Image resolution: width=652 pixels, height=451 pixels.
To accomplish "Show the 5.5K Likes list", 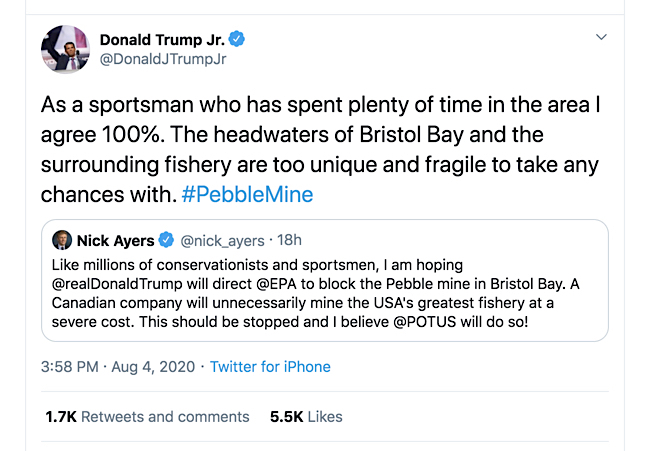I will click(x=306, y=416).
